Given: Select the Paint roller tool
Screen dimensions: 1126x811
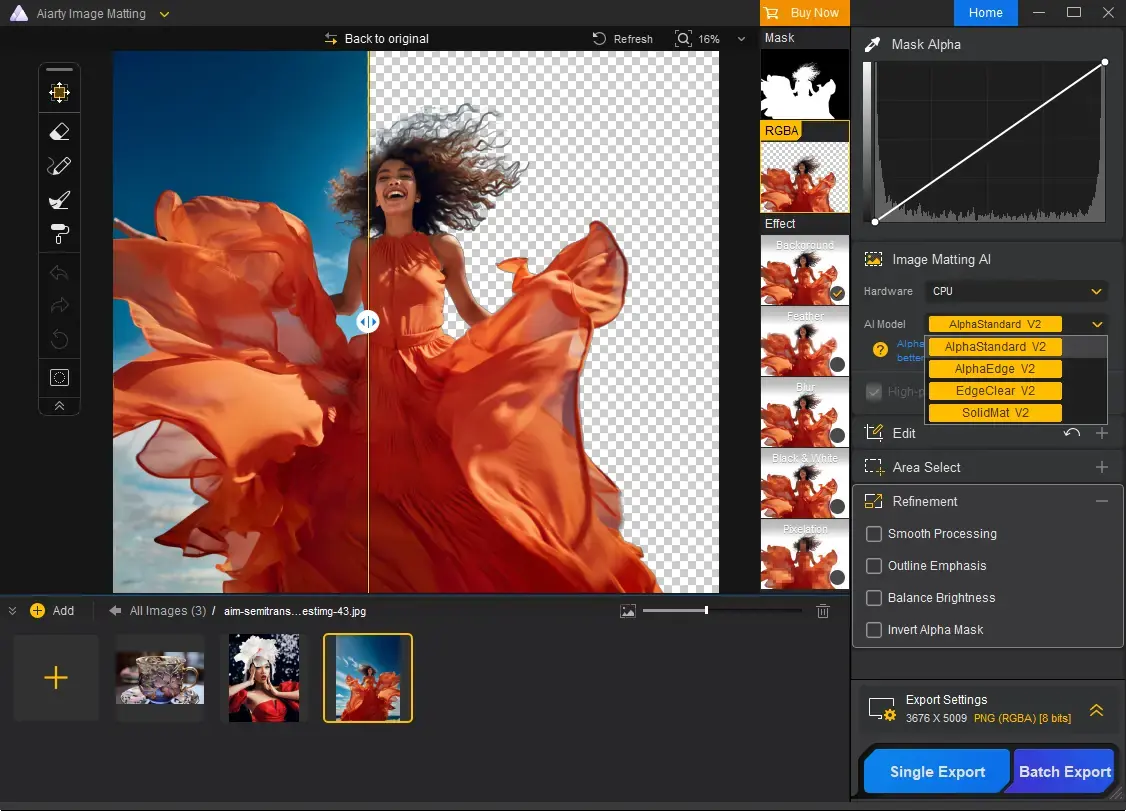Looking at the screenshot, I should [59, 232].
